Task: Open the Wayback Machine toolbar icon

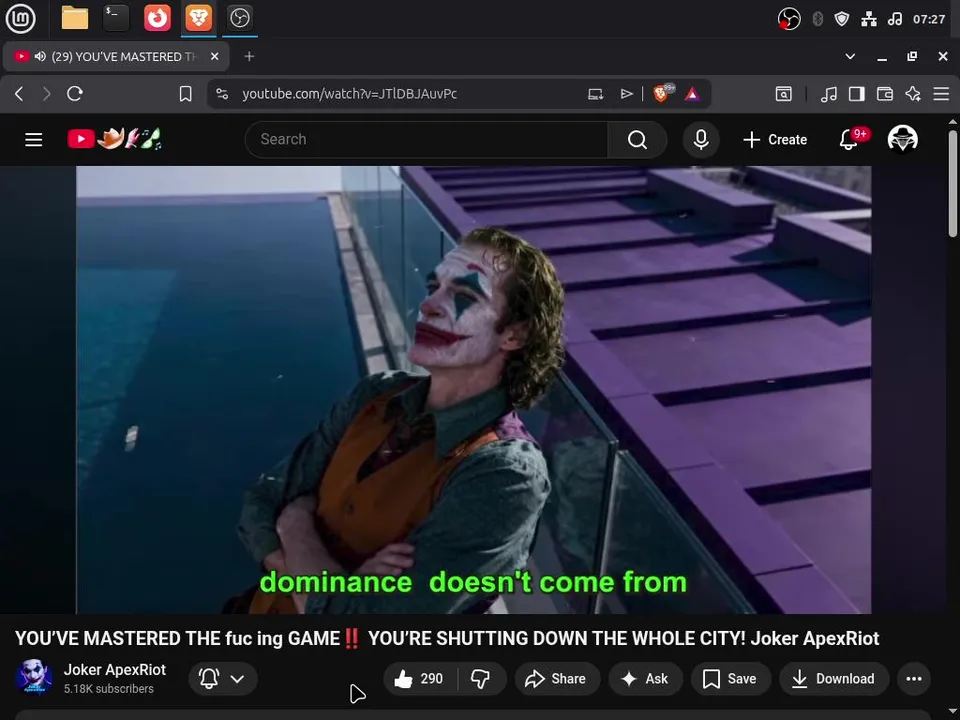Action: pos(784,94)
